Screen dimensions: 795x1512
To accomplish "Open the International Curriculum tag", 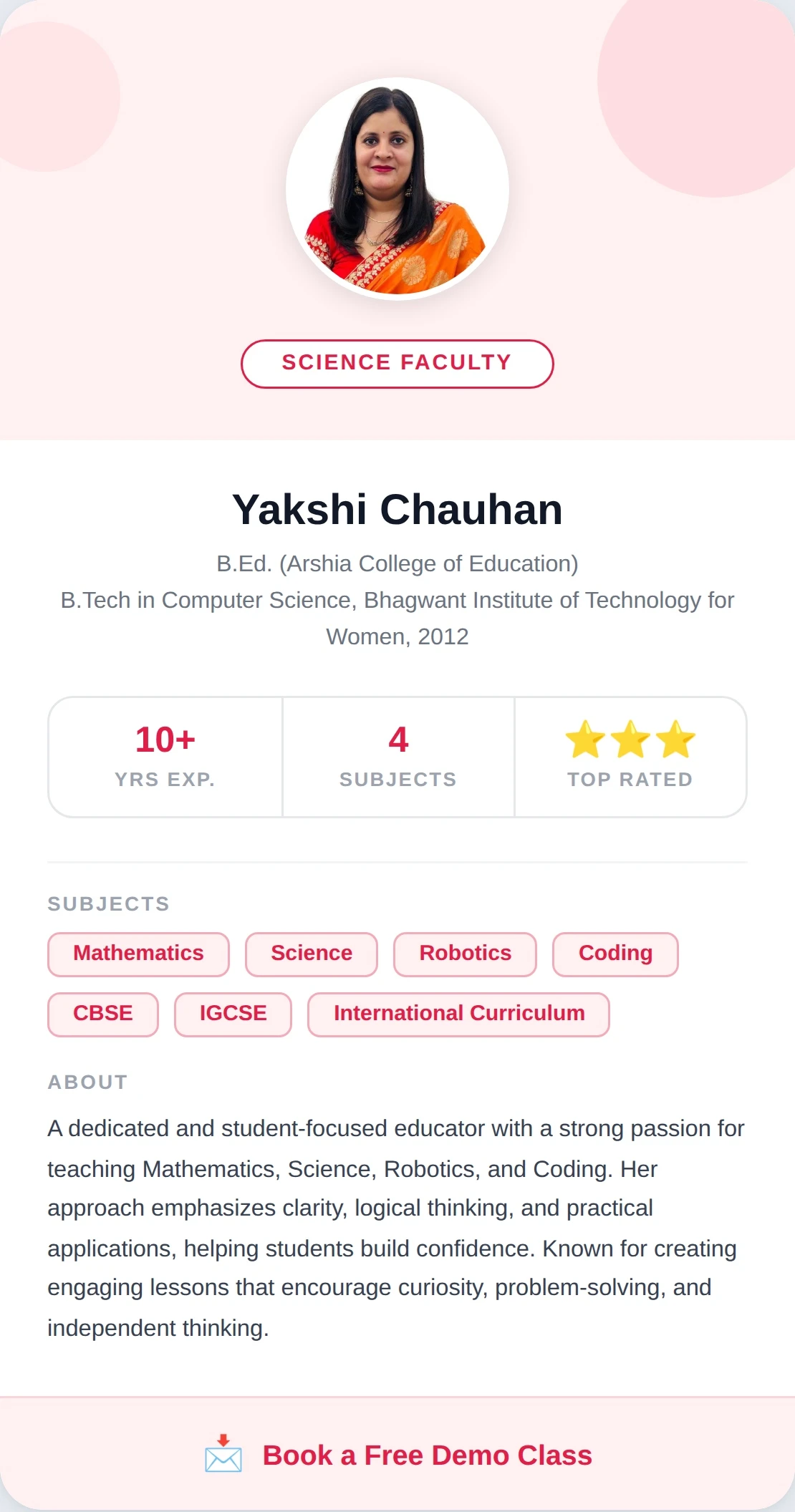I will pos(458,1014).
